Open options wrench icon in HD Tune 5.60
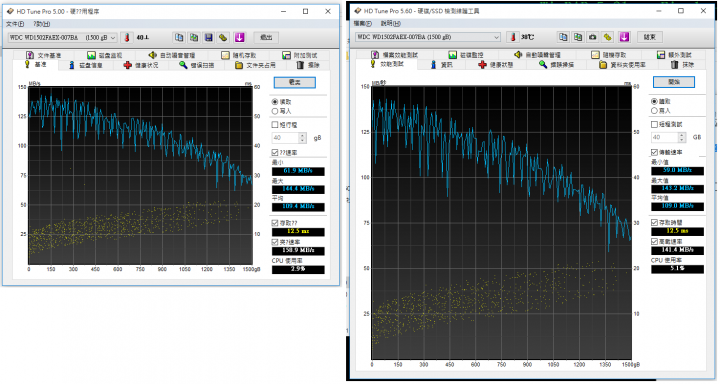Screen dimensions: 720x384 608,37
